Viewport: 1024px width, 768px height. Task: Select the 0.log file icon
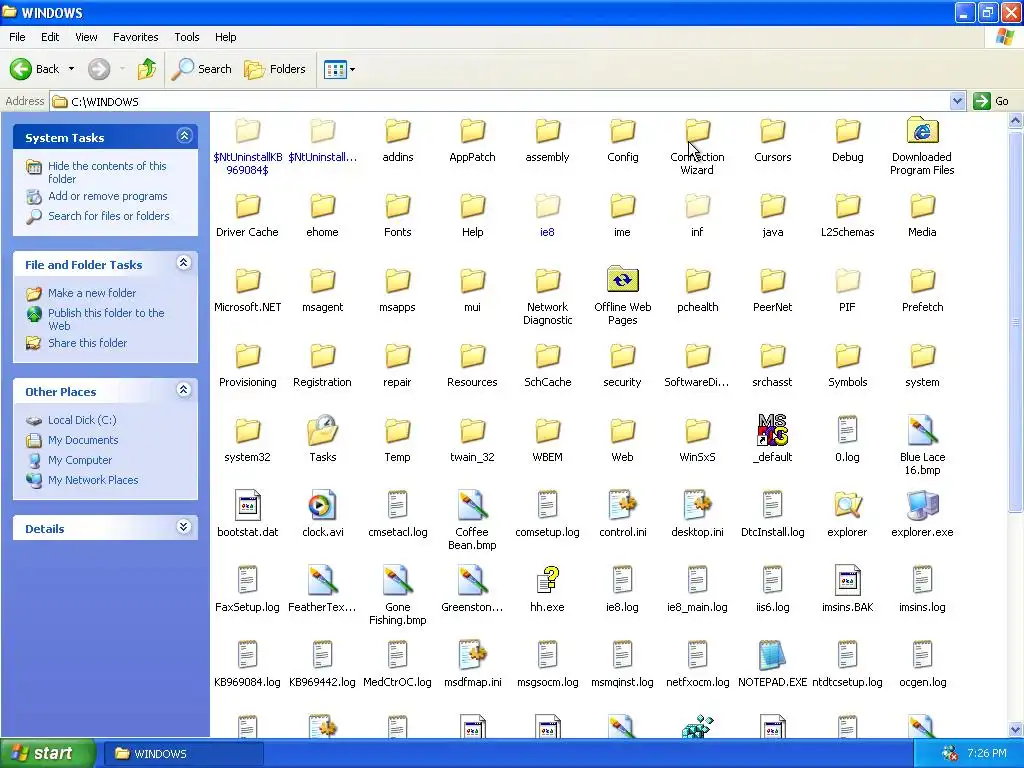tap(847, 430)
